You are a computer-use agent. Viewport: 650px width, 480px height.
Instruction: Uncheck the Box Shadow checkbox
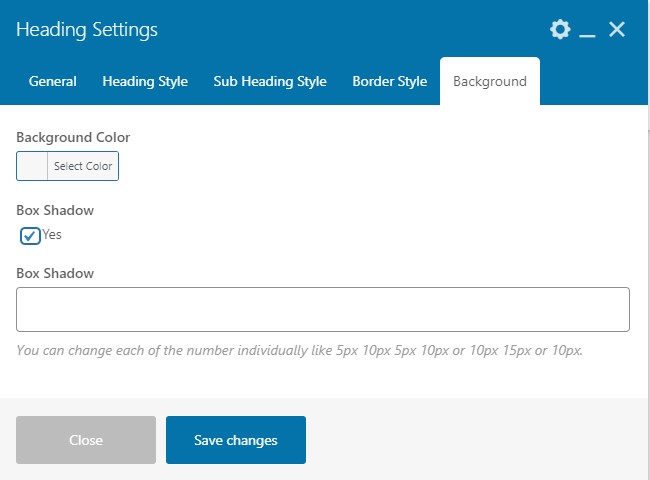[x=30, y=236]
